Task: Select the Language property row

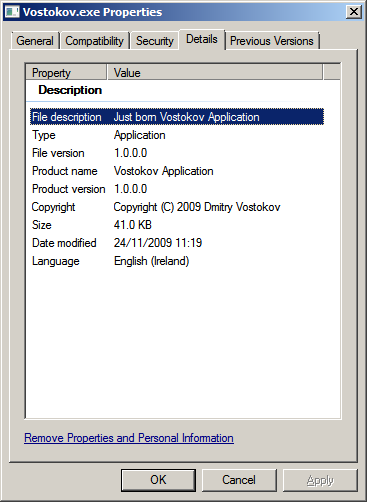Action: click(x=177, y=261)
